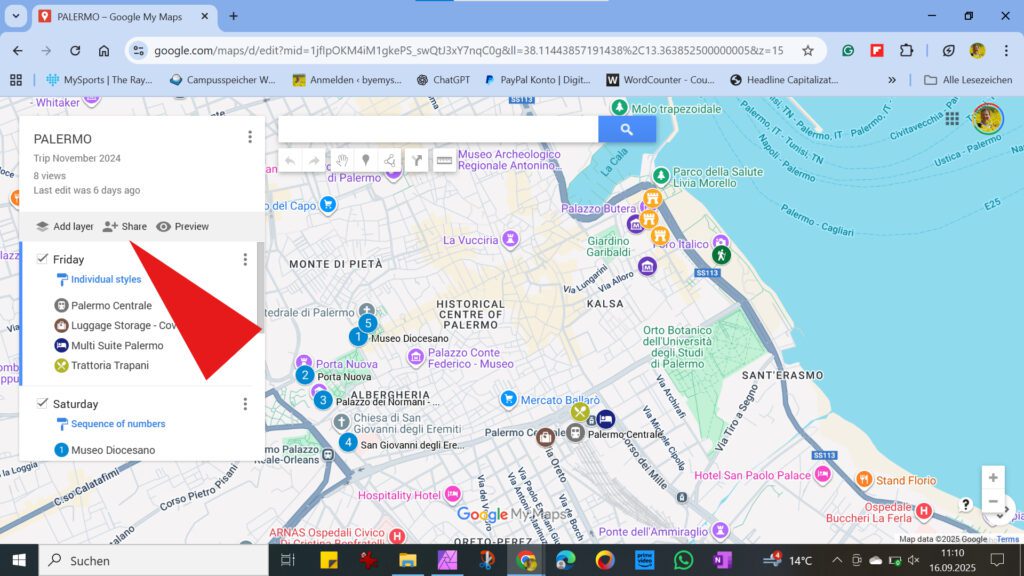Screen dimensions: 1024x576
Task: Open the measure distances tool
Action: click(x=444, y=160)
